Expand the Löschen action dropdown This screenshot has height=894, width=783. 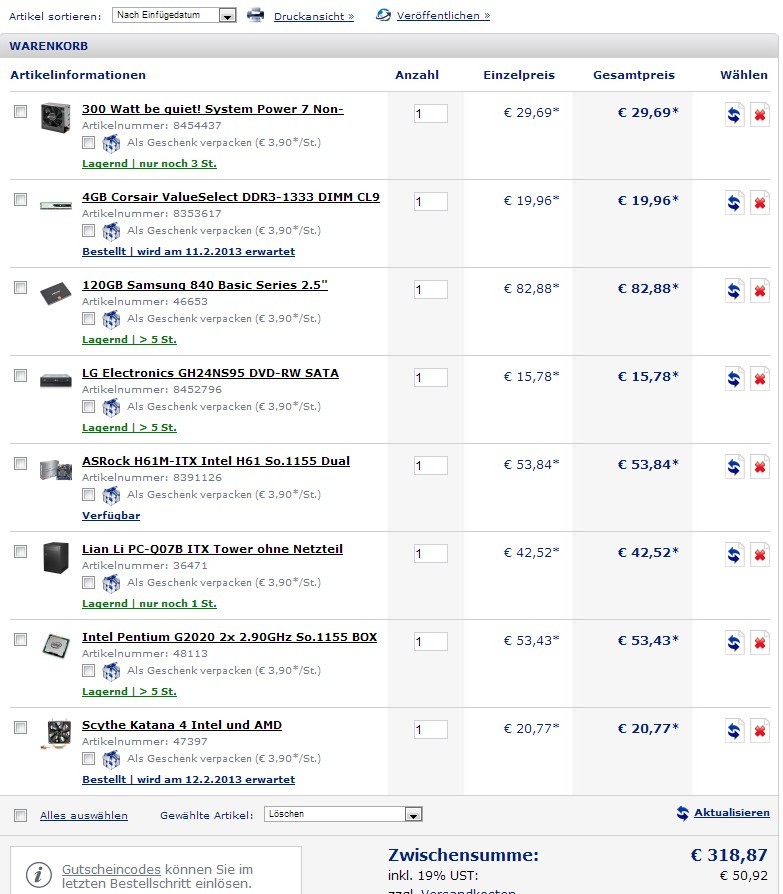[x=343, y=814]
